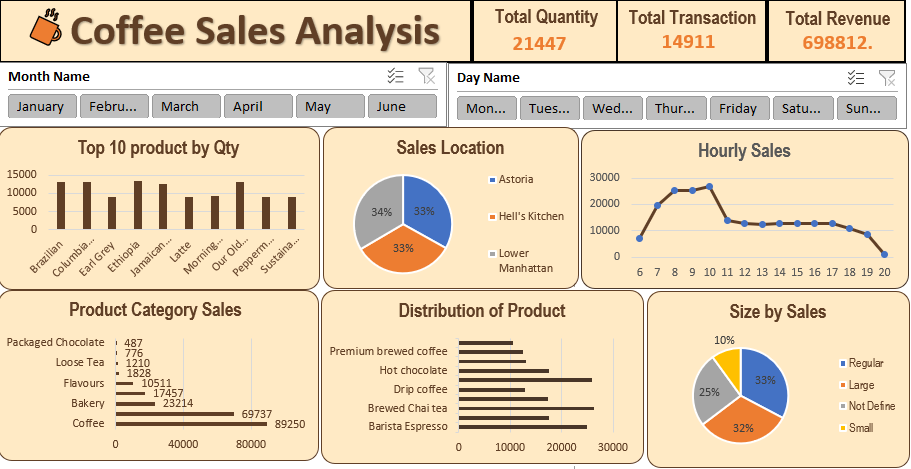Viewport: 911px width, 469px height.
Task: Select the June month slicer button
Action: 402,107
